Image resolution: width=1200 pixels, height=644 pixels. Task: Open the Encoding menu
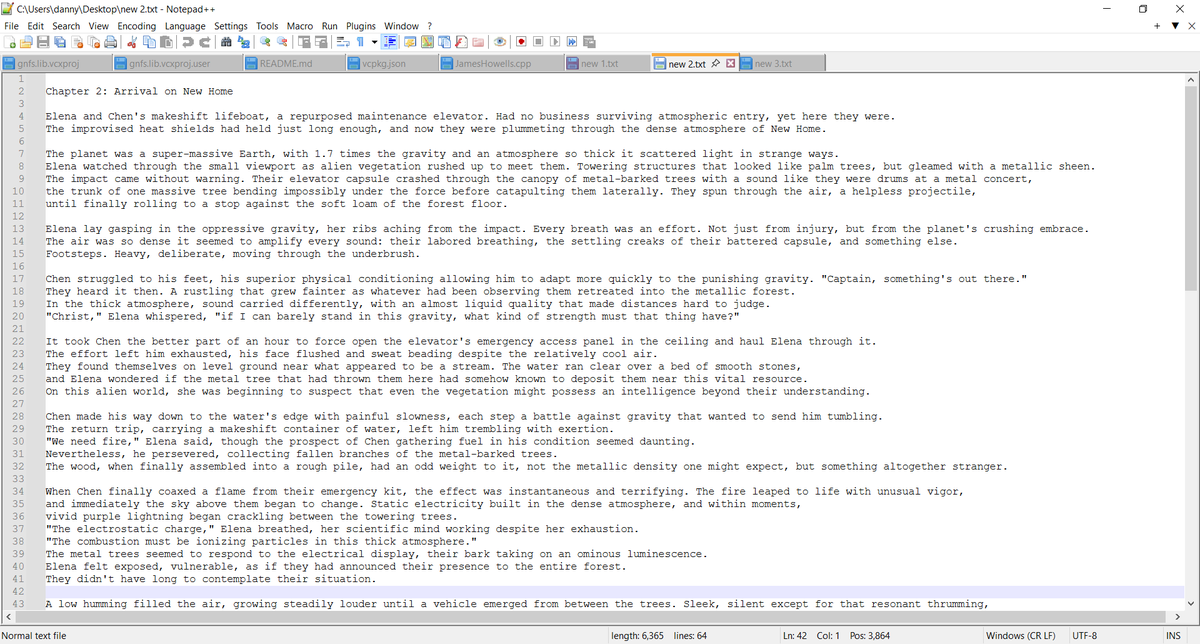[x=137, y=25]
